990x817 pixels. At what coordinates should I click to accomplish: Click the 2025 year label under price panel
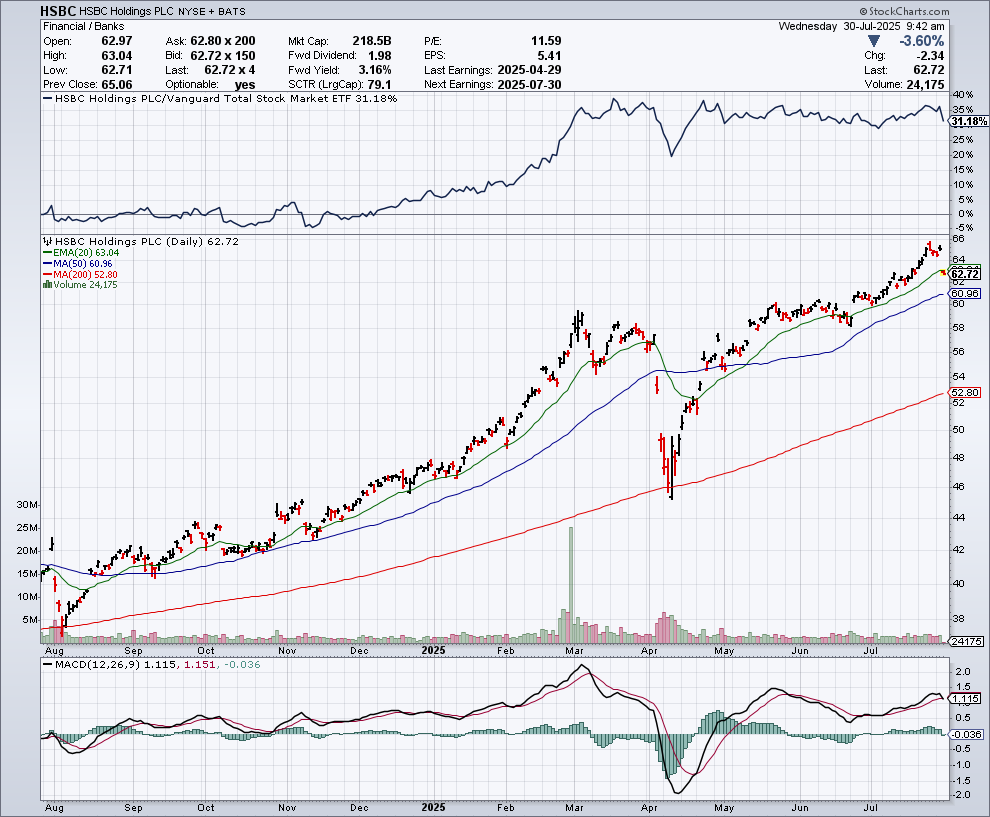[x=433, y=650]
